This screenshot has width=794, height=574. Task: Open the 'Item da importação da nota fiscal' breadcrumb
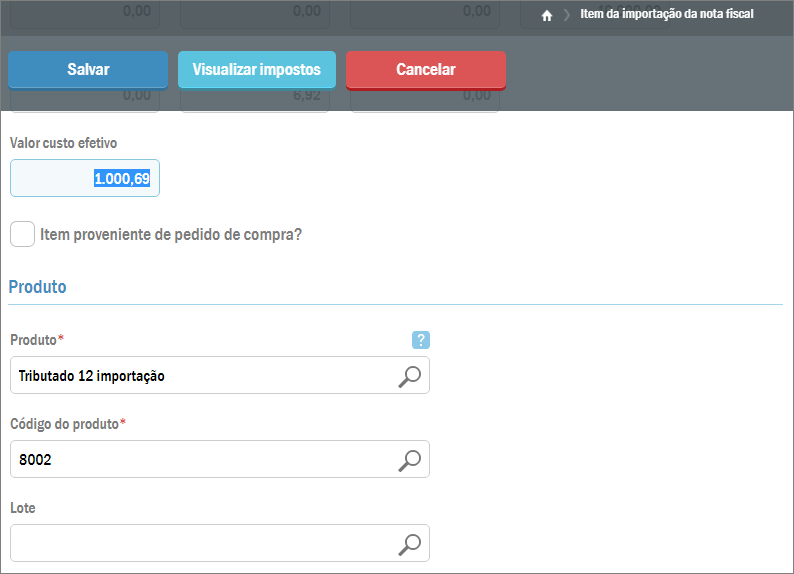coord(666,14)
